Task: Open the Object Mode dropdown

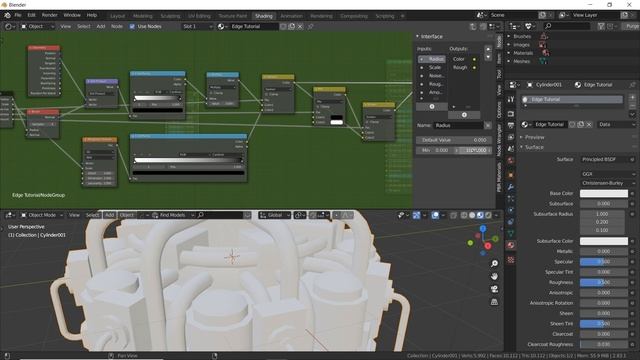Action: coord(42,215)
